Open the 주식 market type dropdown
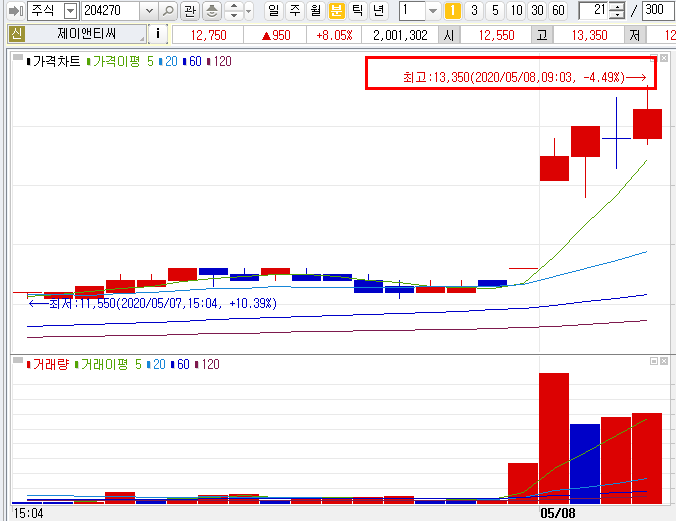Screen dimensions: 676x521 pyautogui.click(x=70, y=11)
